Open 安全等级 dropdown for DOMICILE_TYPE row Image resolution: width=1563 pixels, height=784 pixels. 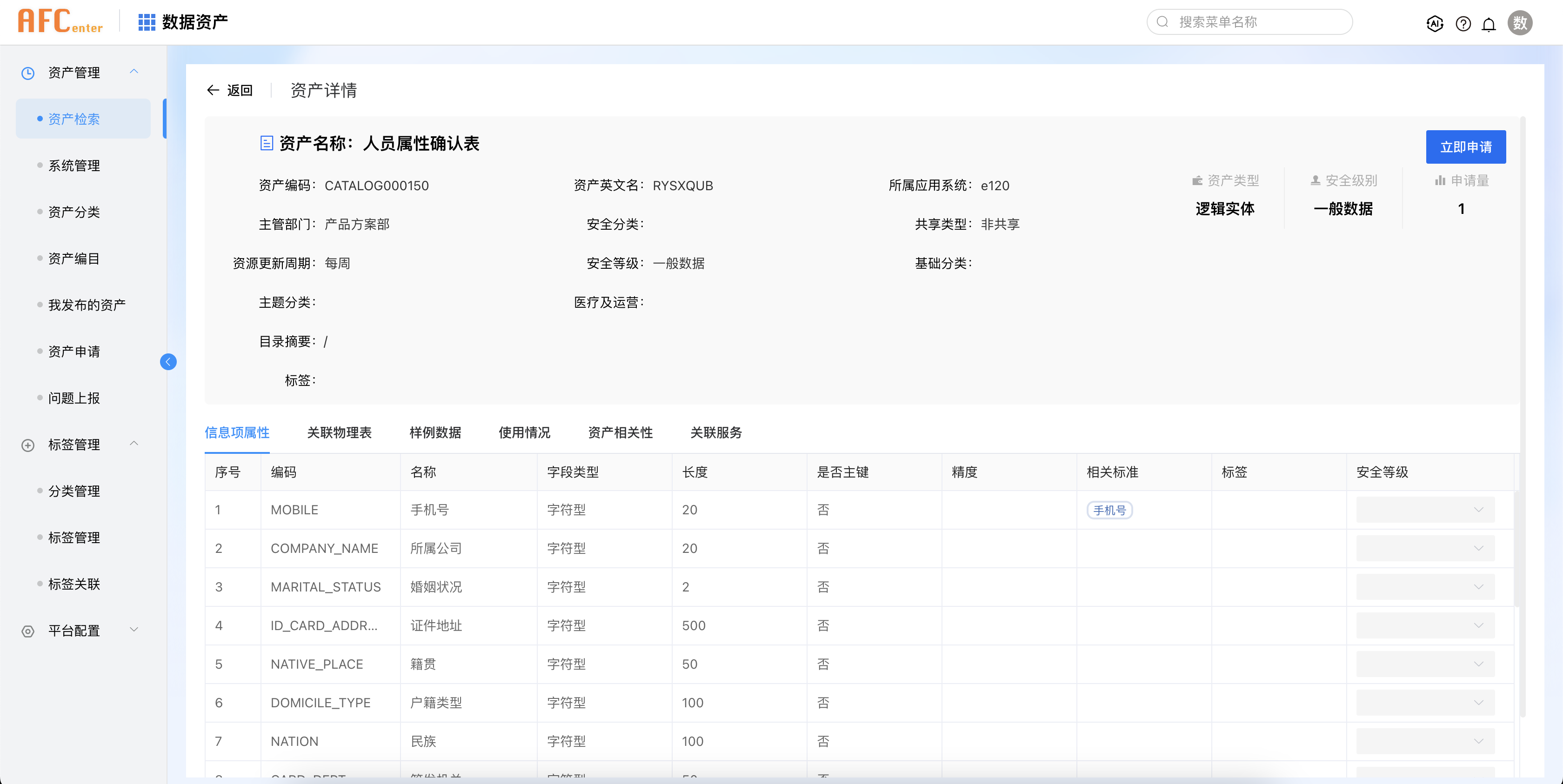click(1425, 703)
